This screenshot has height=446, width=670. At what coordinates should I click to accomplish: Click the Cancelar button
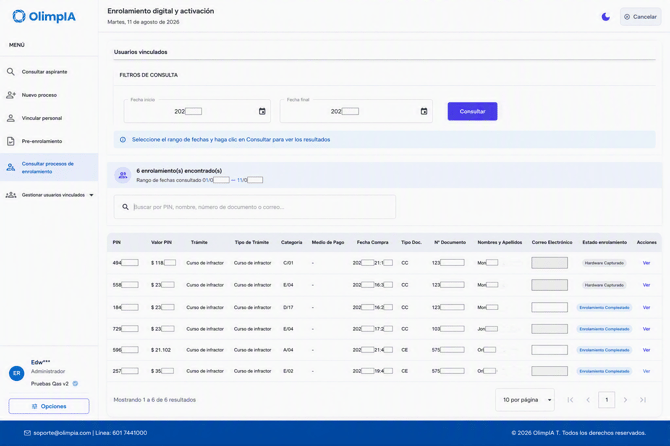641,17
